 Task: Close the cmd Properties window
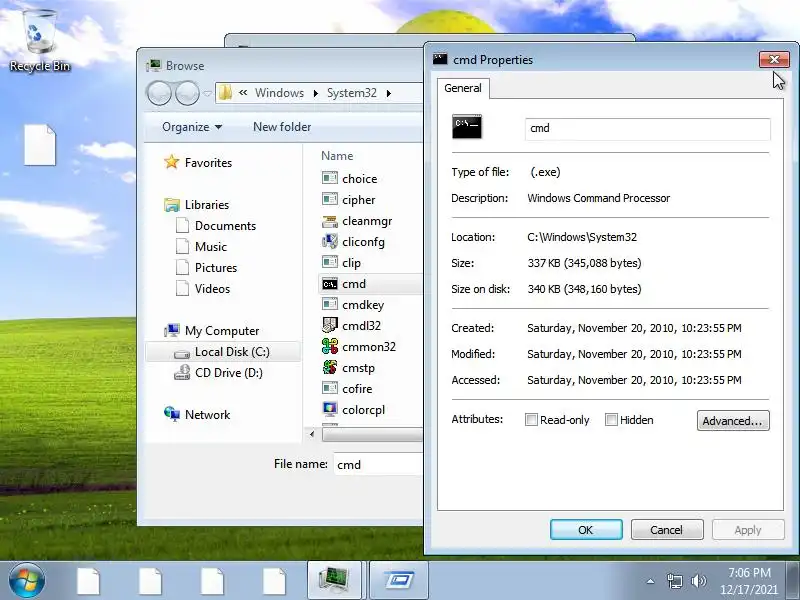774,60
